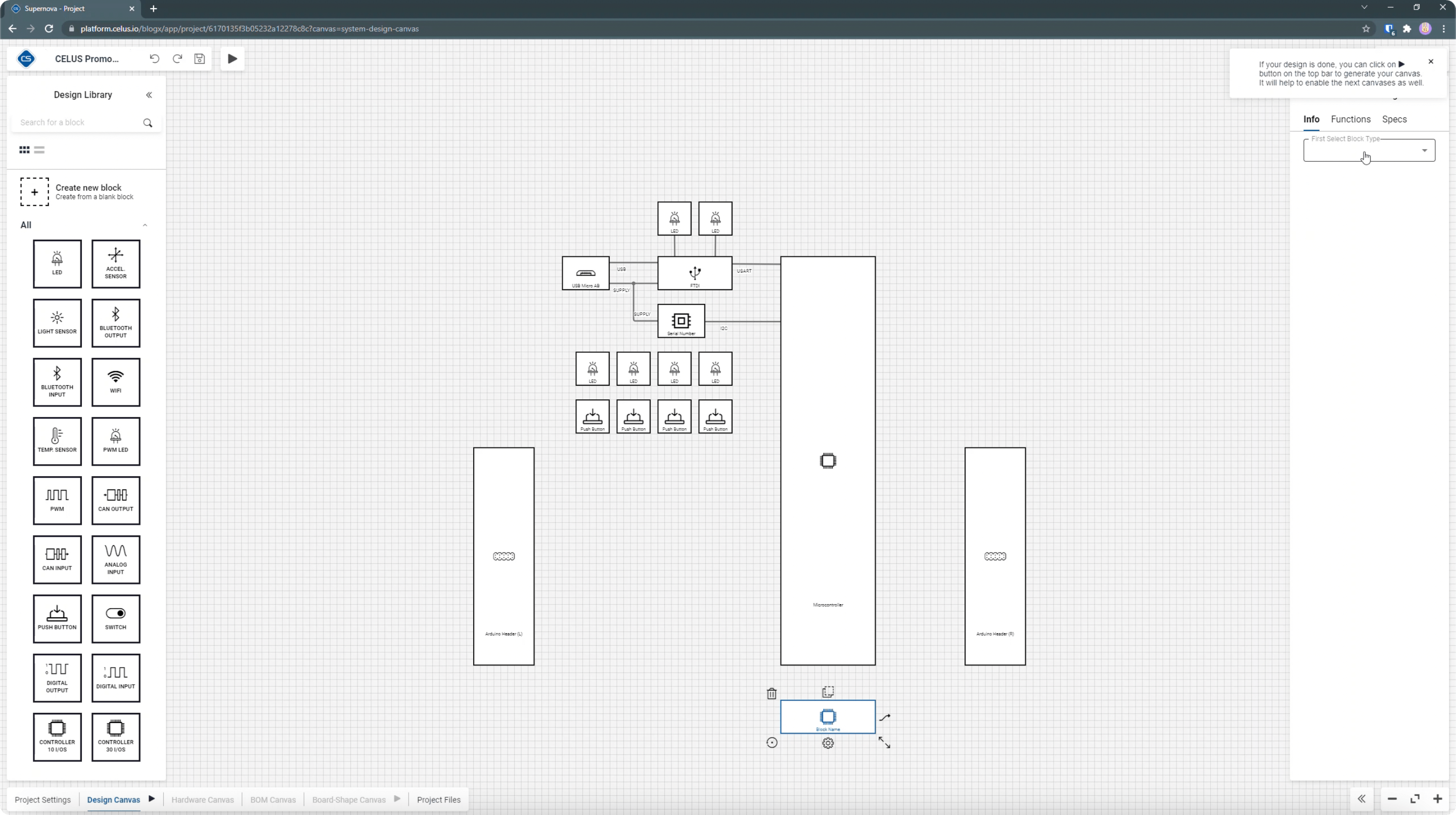Select the USB Micro AB block on canvas
This screenshot has height=815, width=1456.
pos(585,274)
